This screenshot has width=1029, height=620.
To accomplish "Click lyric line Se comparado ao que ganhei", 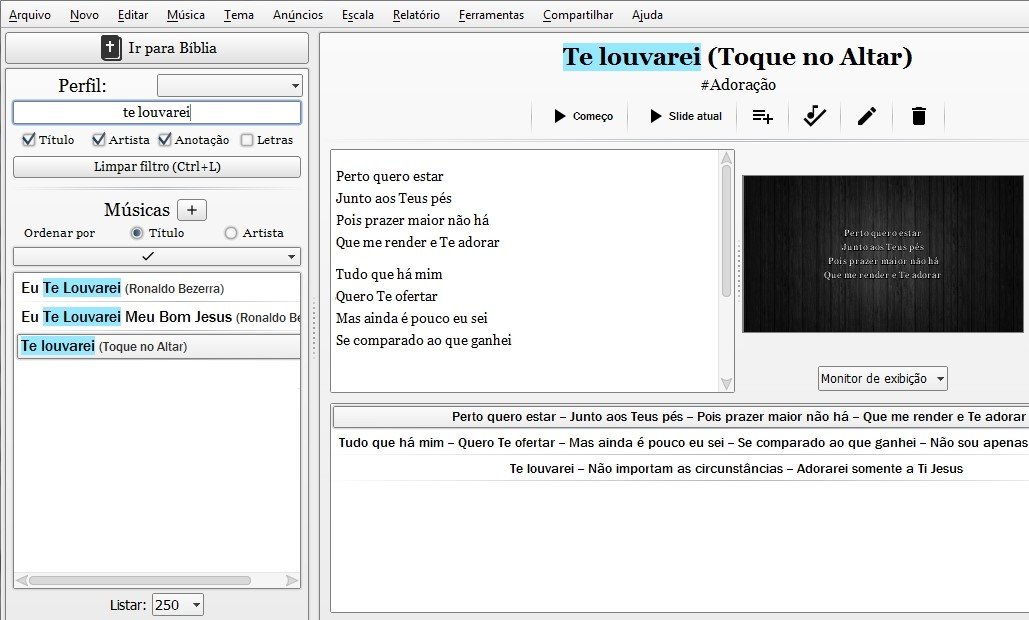I will [423, 341].
